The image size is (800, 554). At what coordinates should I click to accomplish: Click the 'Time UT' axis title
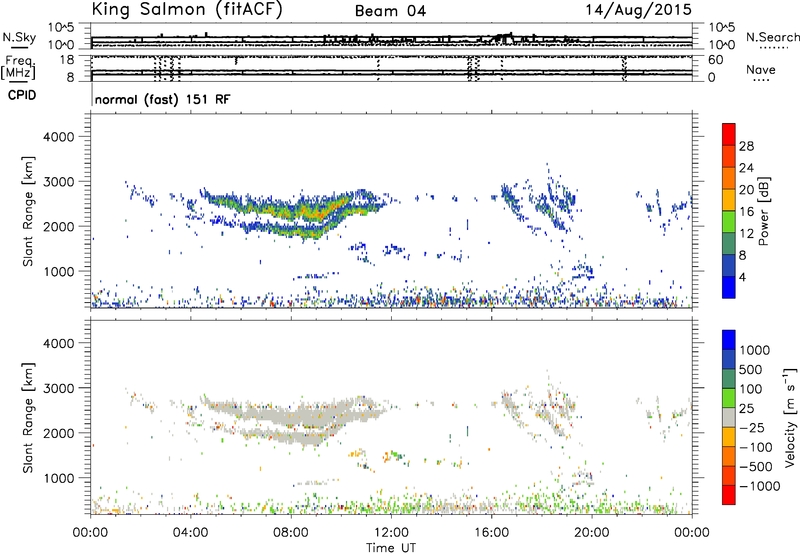point(391,548)
